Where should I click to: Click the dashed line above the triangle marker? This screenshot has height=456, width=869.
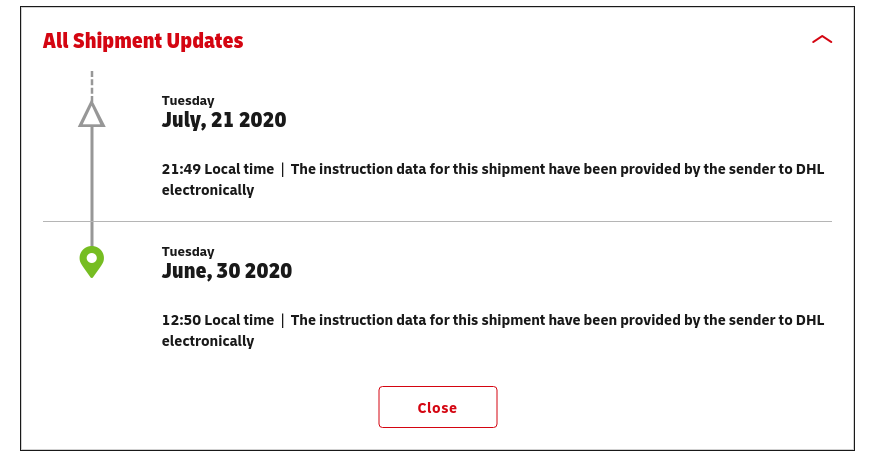(92, 85)
